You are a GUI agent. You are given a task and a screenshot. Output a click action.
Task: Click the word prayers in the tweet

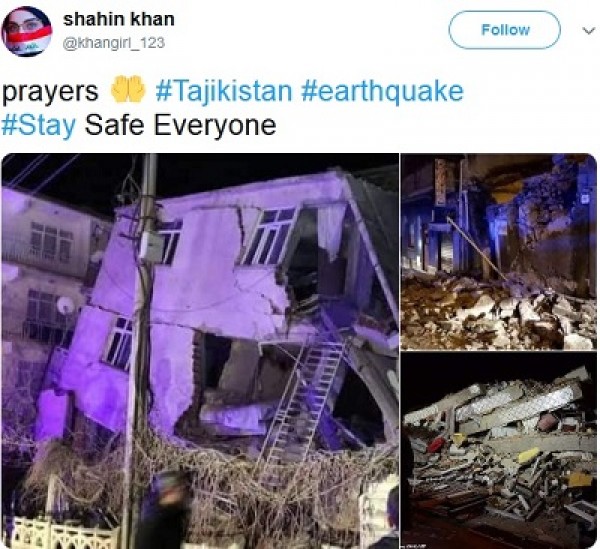50,91
